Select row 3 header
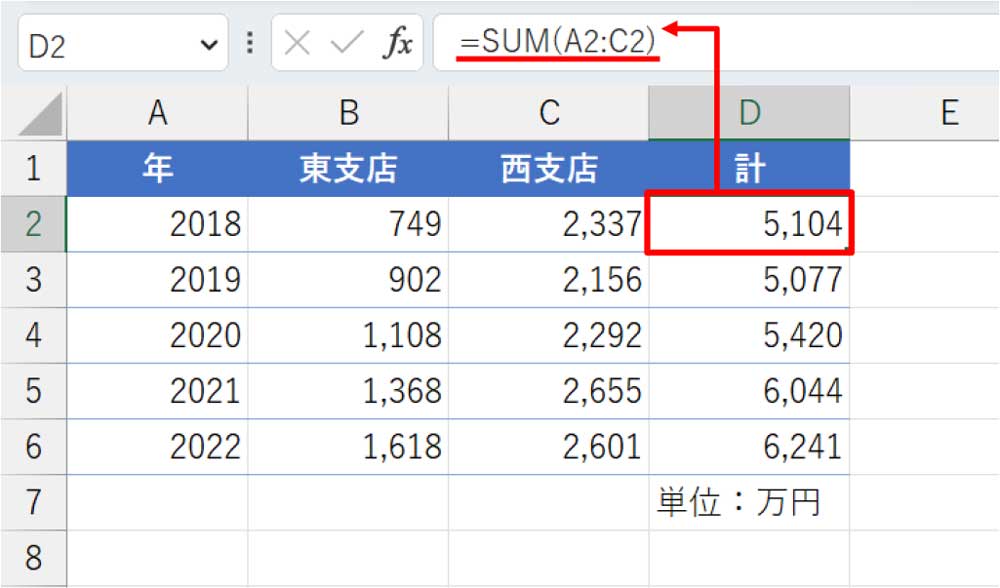 [x=34, y=280]
